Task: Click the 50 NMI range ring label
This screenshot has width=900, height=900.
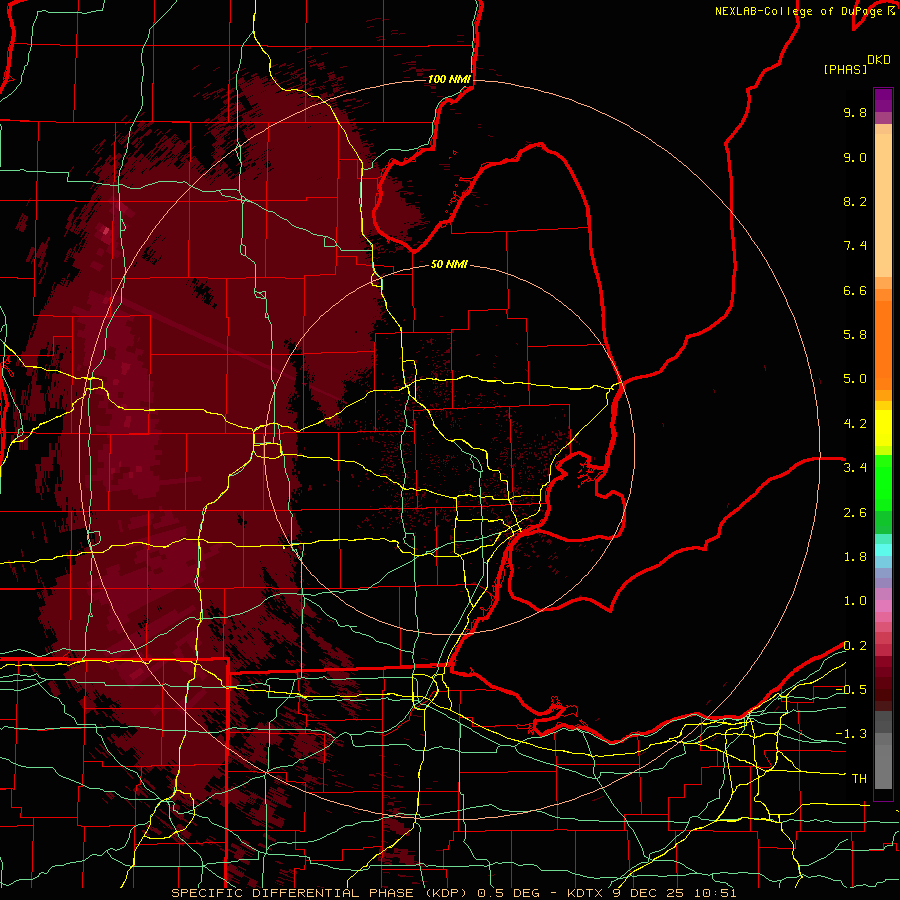Action: [449, 264]
